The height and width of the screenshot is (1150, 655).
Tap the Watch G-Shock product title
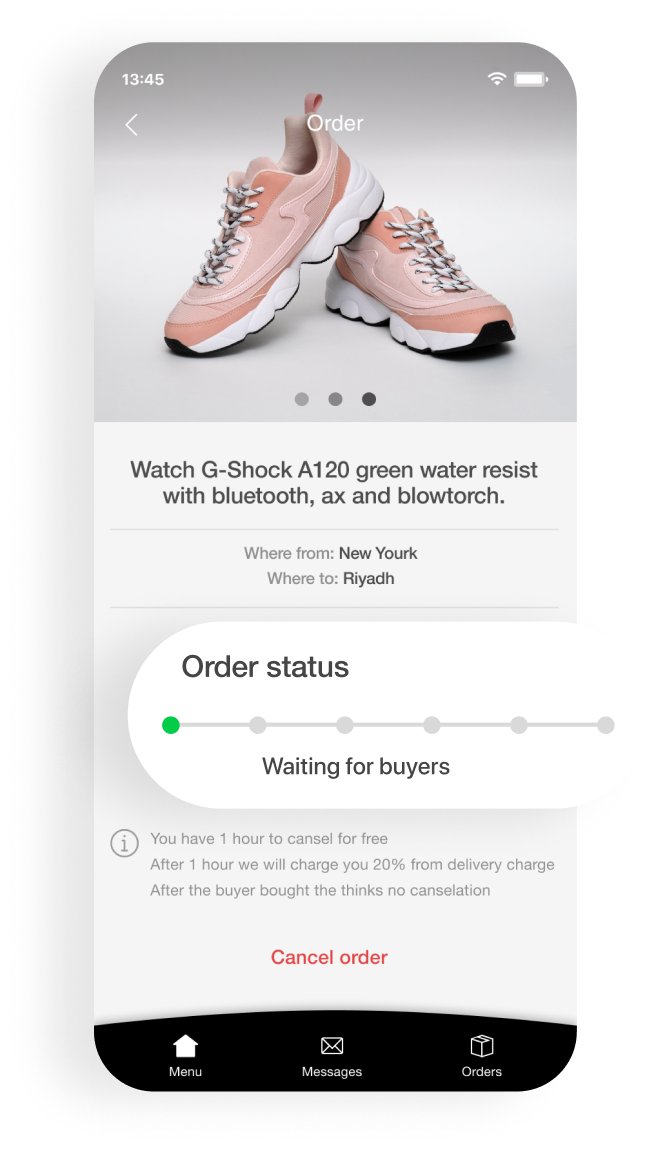[x=334, y=483]
